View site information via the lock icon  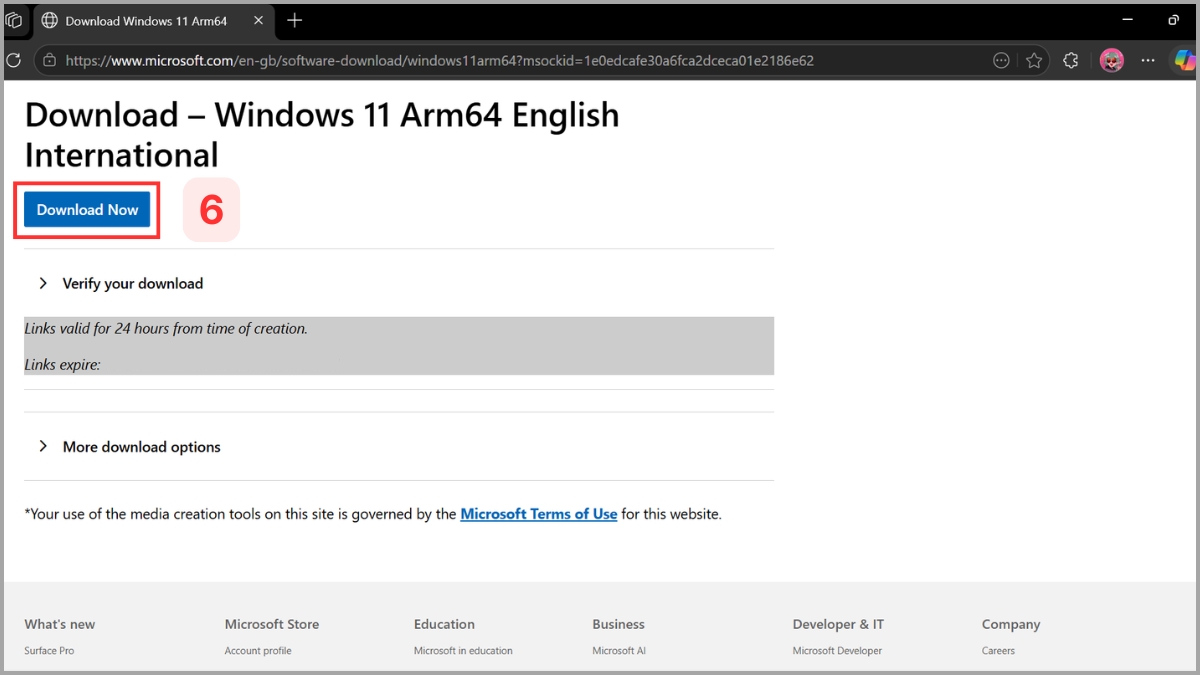(x=48, y=60)
